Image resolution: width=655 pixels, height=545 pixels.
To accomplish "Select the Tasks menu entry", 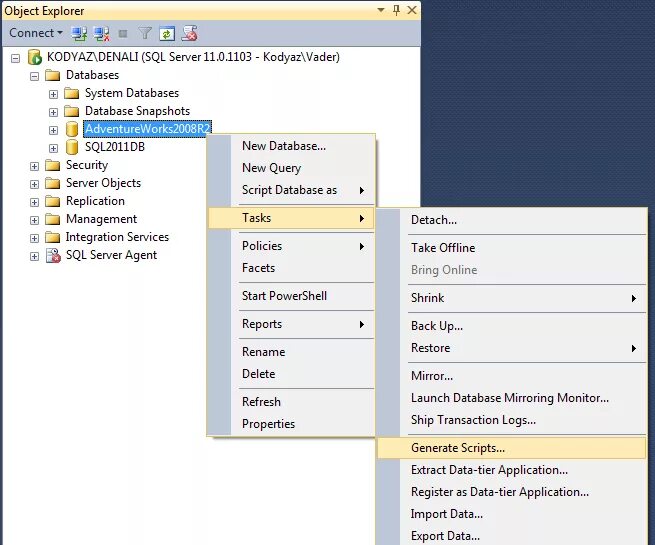I will click(x=291, y=218).
